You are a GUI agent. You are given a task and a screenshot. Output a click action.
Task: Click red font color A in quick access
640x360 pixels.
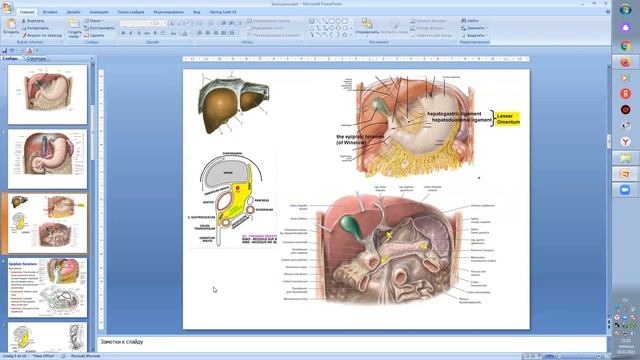point(29,51)
